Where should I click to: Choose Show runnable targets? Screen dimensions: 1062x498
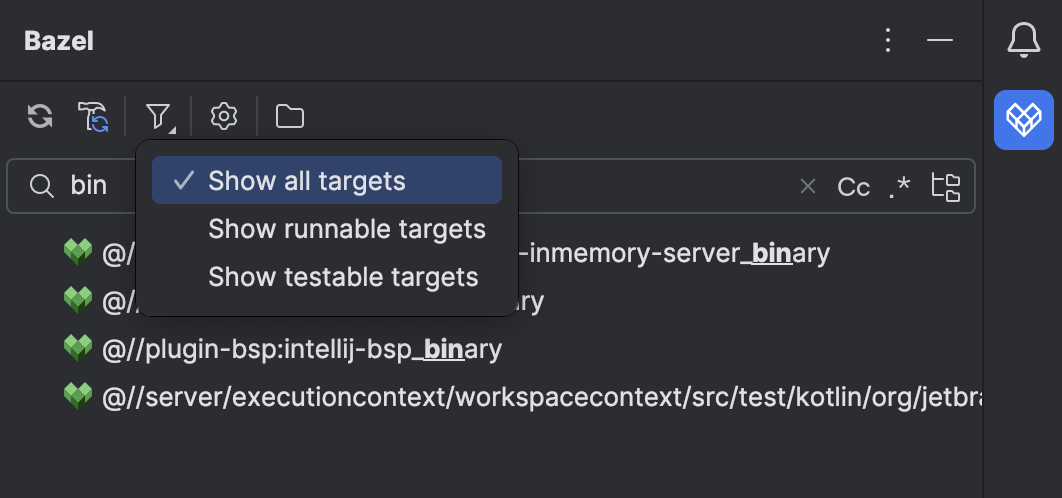(346, 229)
